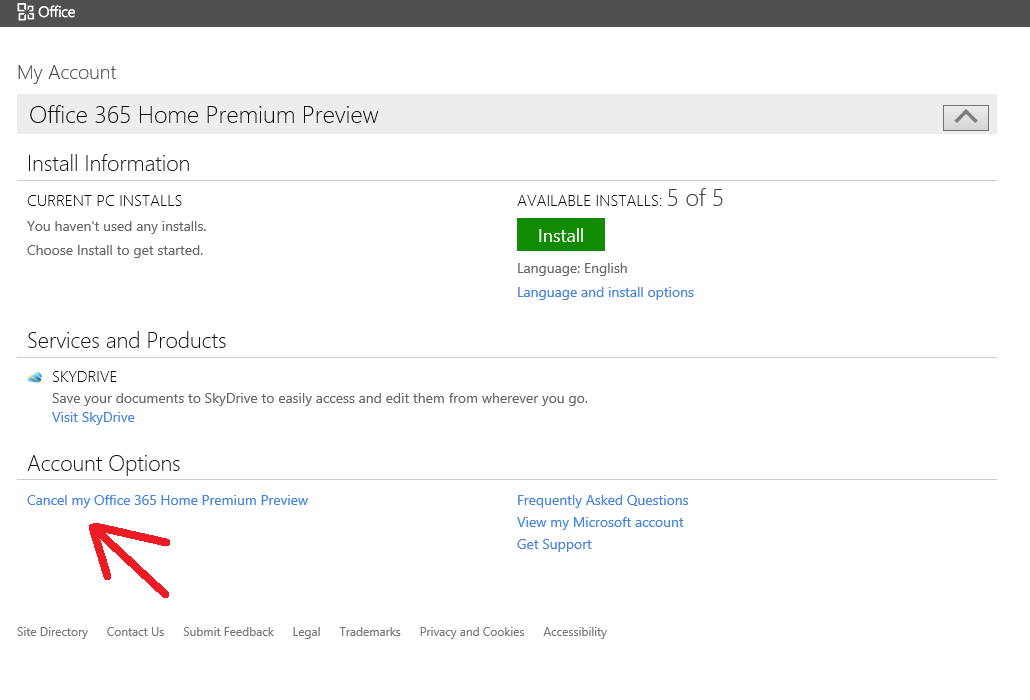1030x700 pixels.
Task: Click the Office logo icon in header
Action: pyautogui.click(x=26, y=12)
